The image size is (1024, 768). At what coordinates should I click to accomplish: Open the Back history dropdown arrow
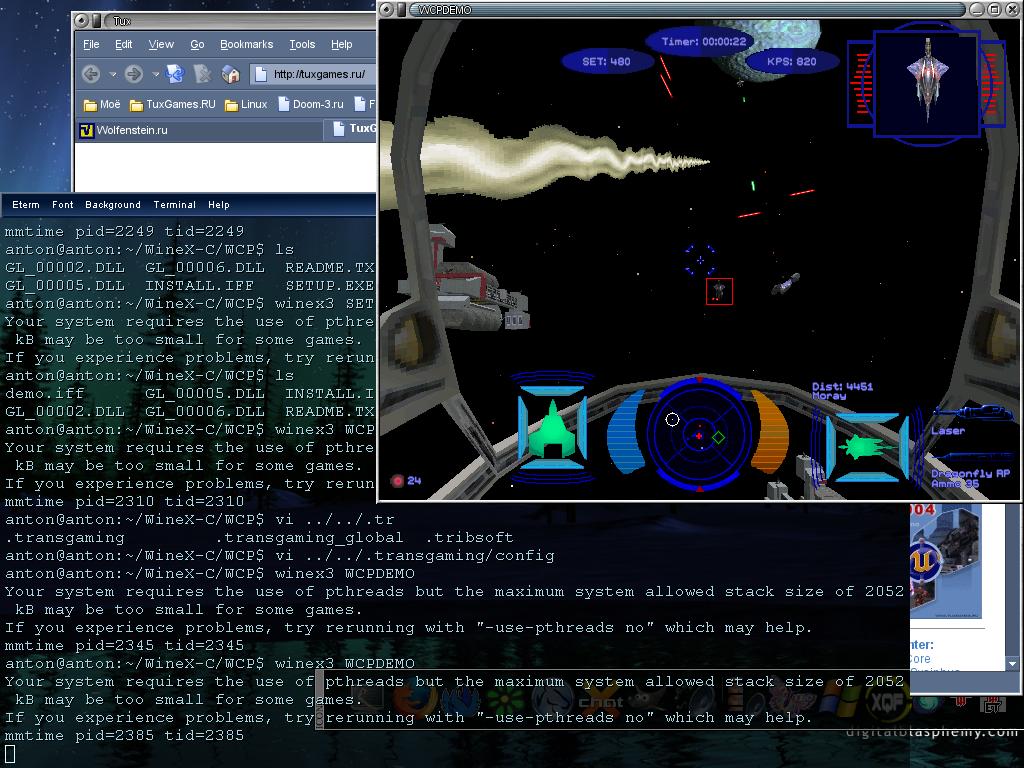tap(112, 74)
